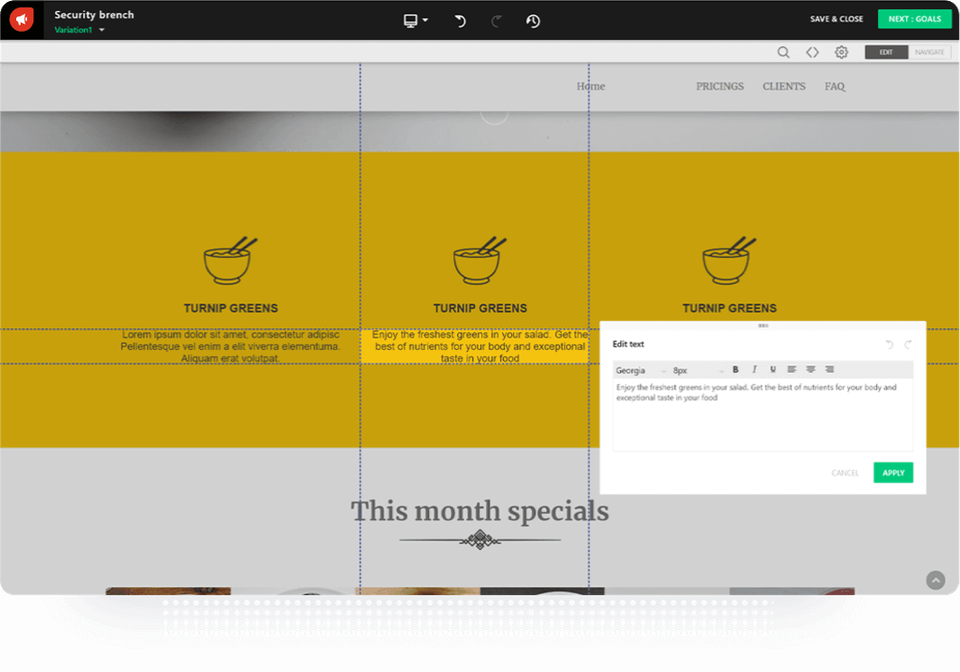Click the green APPLY button
The width and height of the screenshot is (960, 672).
893,473
